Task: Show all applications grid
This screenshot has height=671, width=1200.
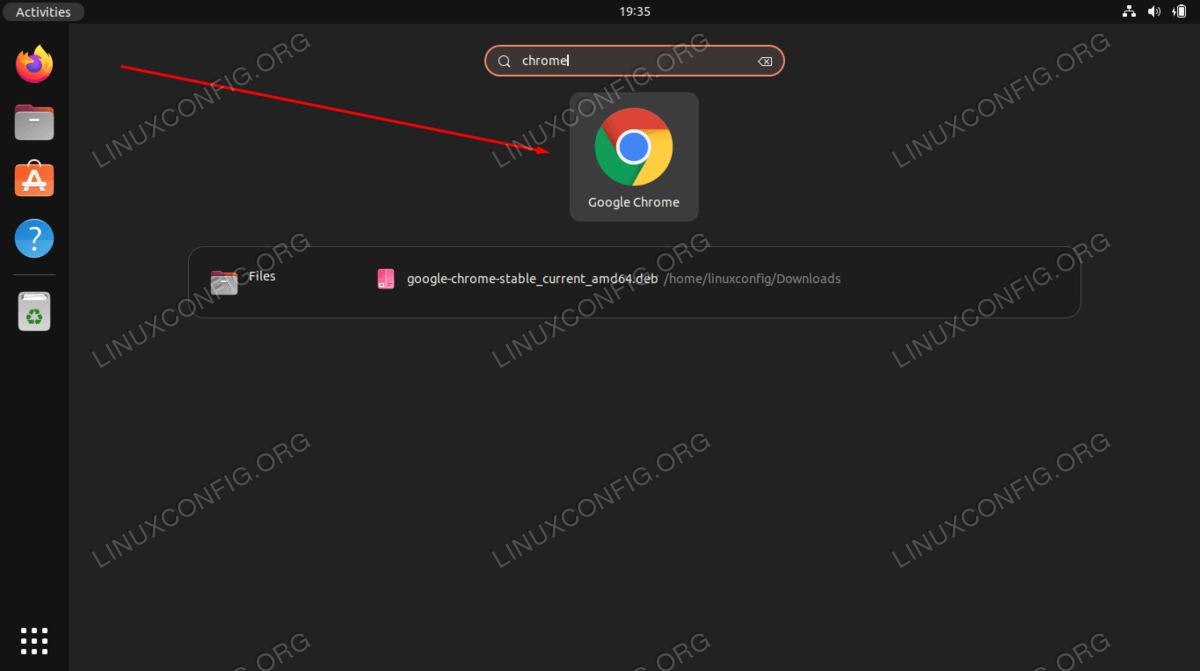Action: 34,640
